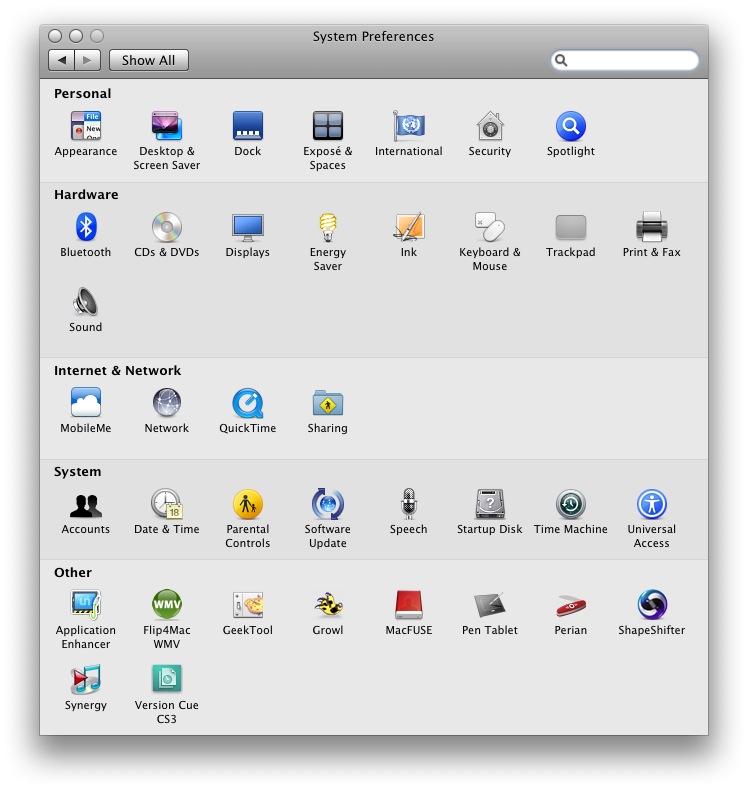Zoom the System Preferences window
The width and height of the screenshot is (748, 790).
click(97, 36)
